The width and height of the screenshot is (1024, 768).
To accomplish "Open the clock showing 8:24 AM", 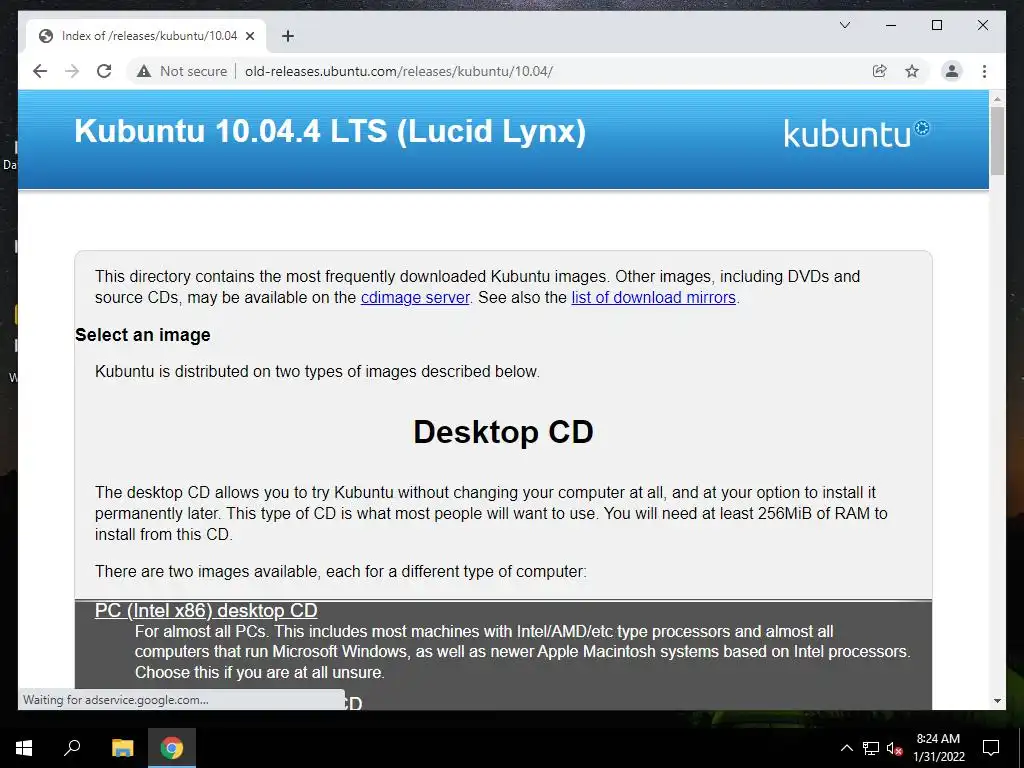I will pyautogui.click(x=938, y=748).
